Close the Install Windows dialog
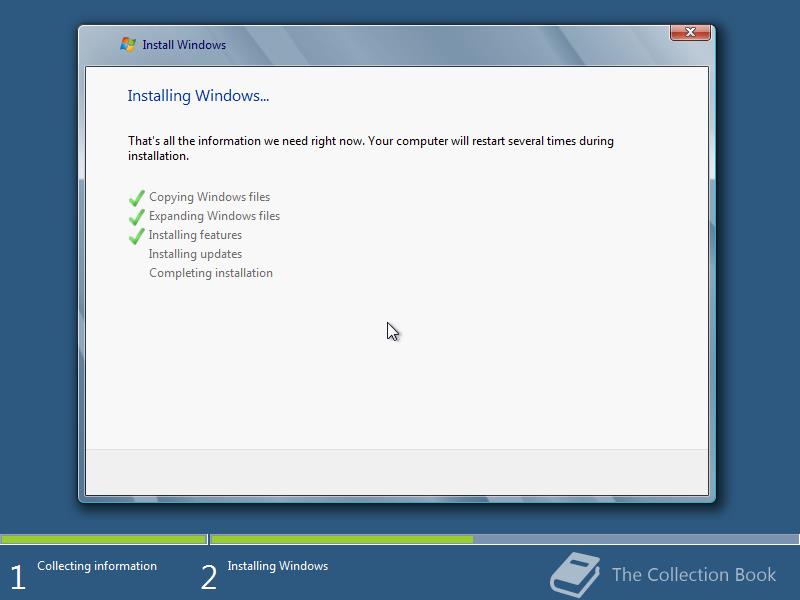 point(690,32)
